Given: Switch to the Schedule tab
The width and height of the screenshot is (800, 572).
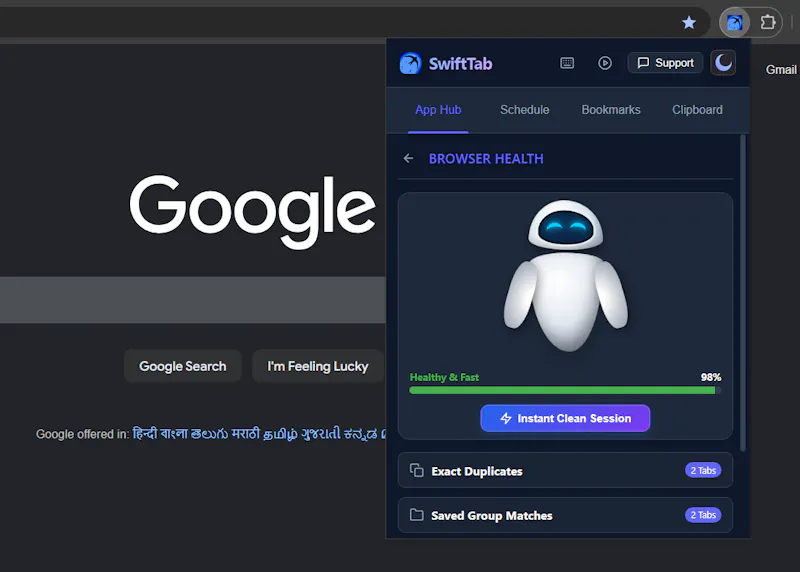Looking at the screenshot, I should (x=524, y=110).
